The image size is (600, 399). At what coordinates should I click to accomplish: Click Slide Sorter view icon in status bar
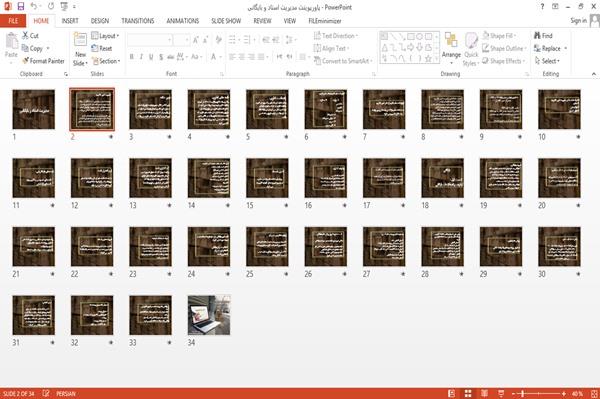click(468, 393)
